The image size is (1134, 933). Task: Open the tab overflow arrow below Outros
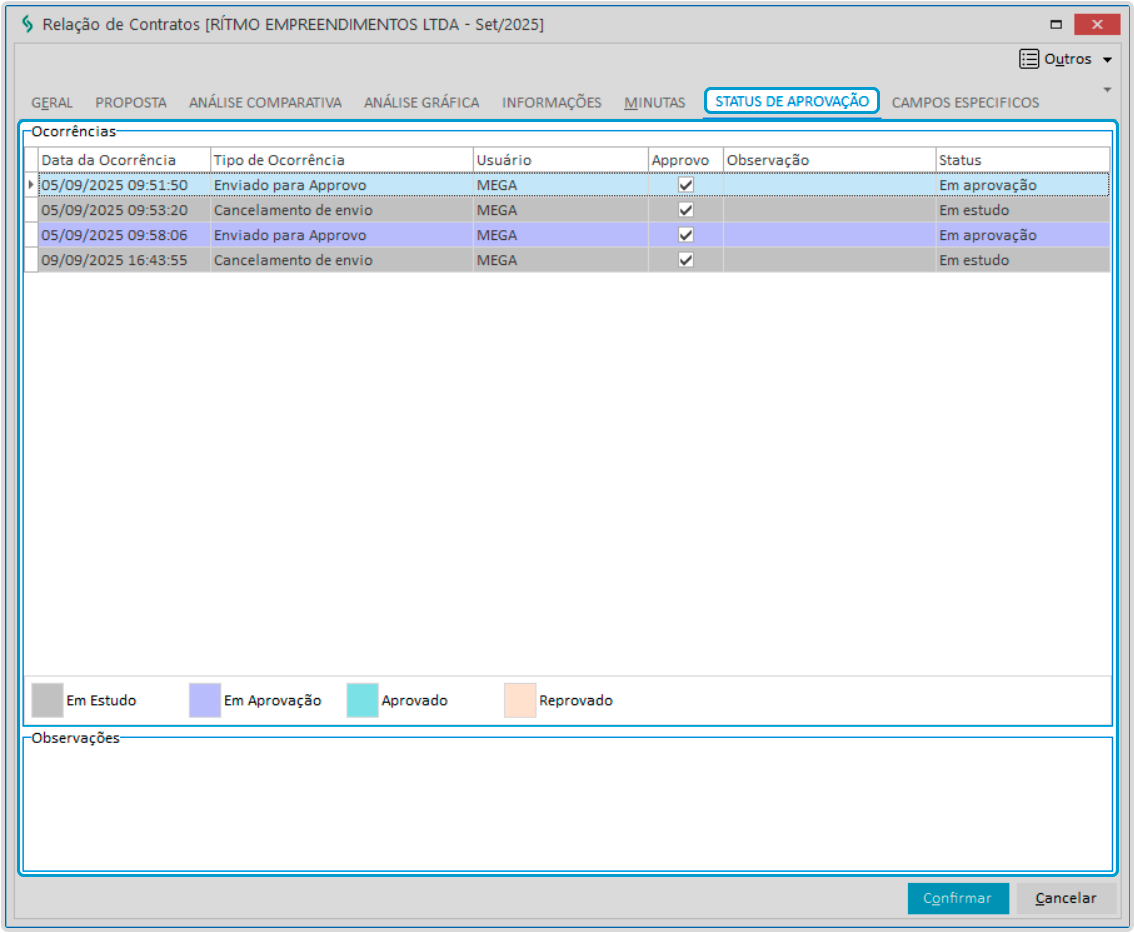[1107, 90]
